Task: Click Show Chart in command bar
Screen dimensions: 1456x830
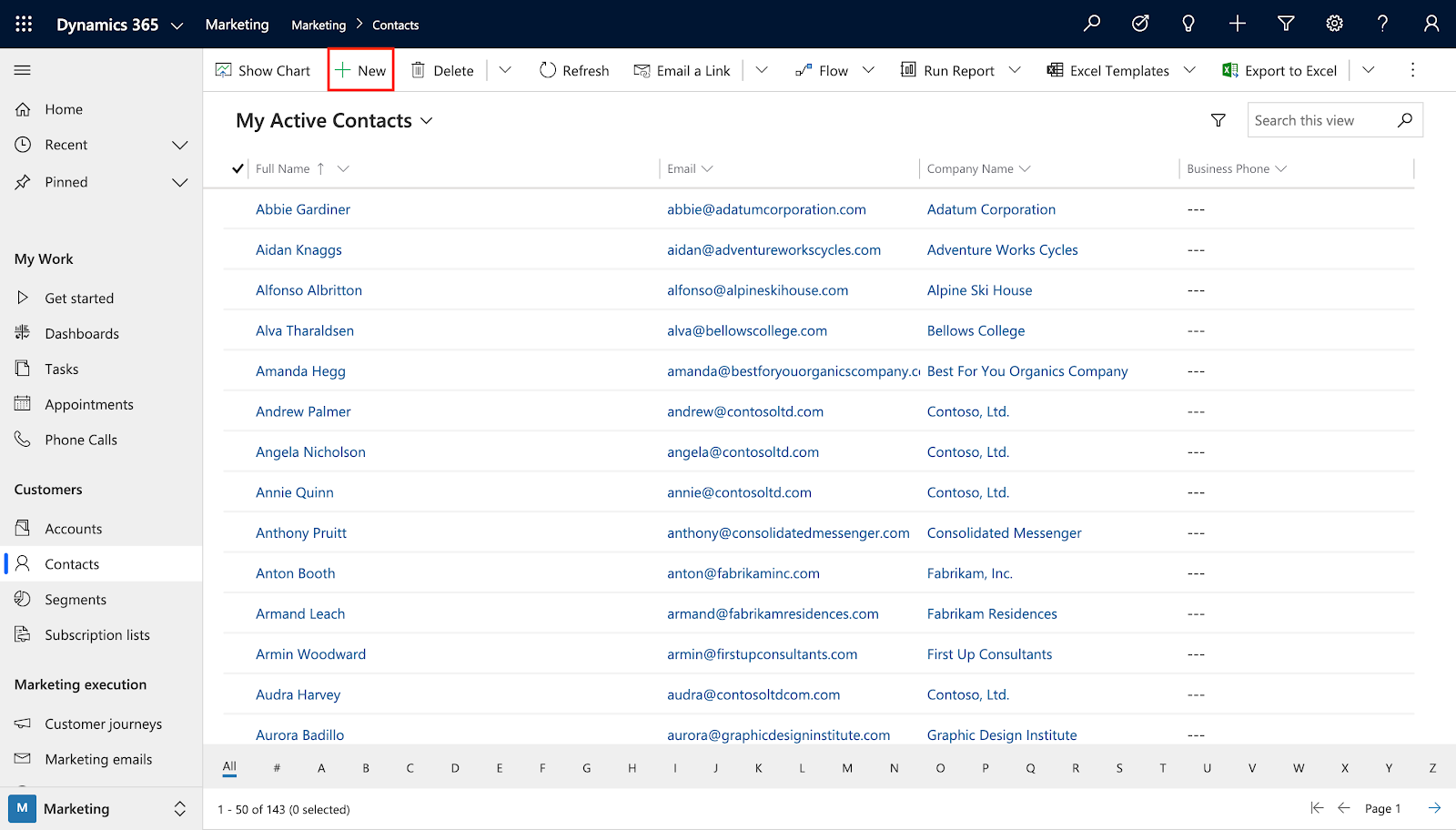Action: click(263, 71)
